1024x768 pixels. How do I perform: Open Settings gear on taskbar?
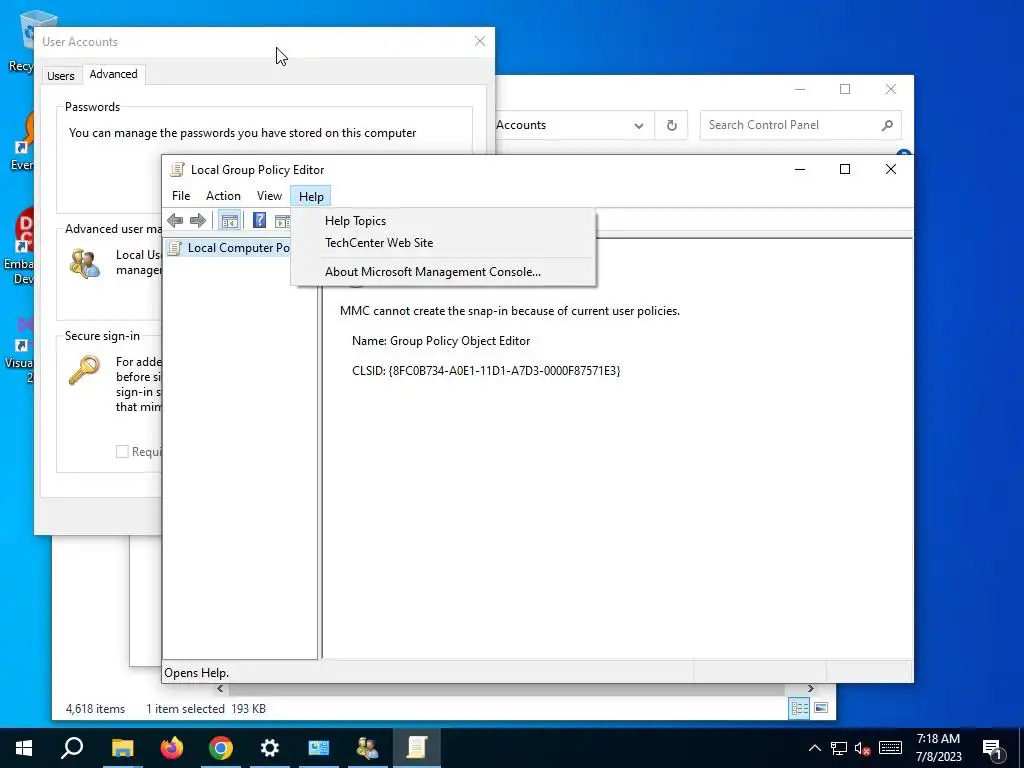[270, 748]
